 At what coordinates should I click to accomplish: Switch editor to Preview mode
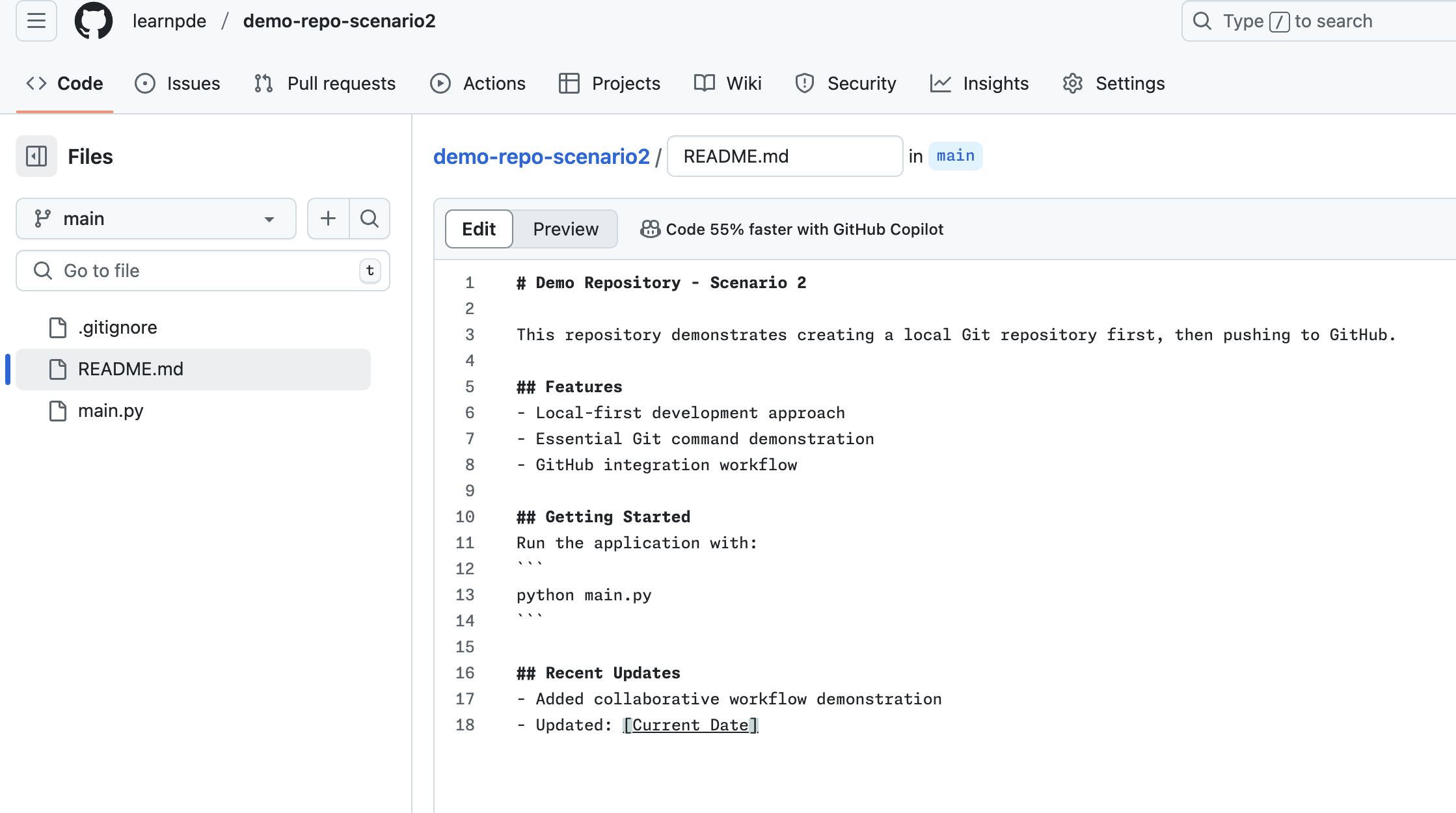click(565, 229)
